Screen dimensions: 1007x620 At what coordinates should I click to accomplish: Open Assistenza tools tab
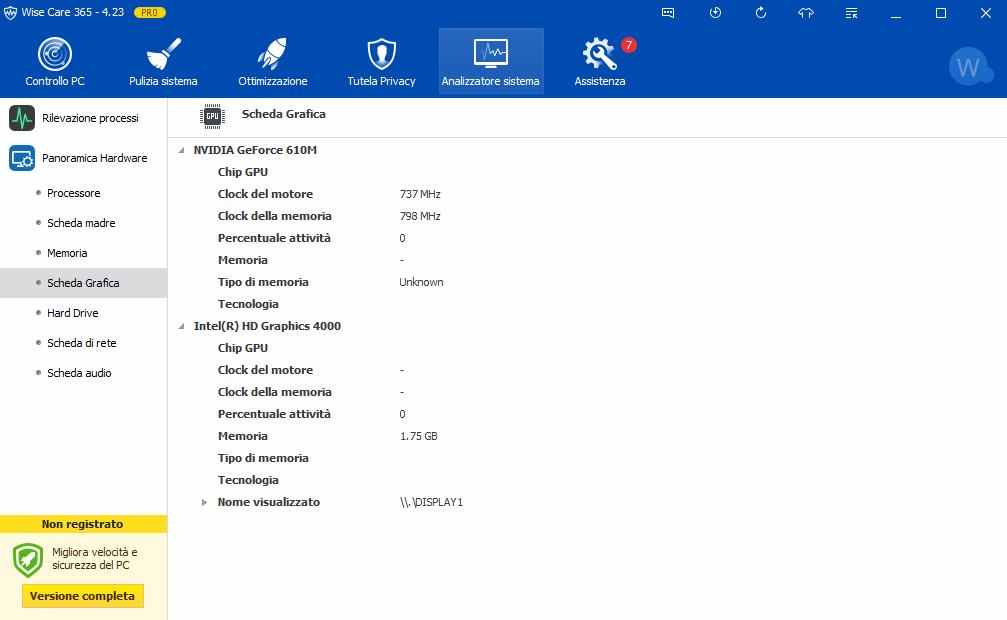pyautogui.click(x=600, y=62)
